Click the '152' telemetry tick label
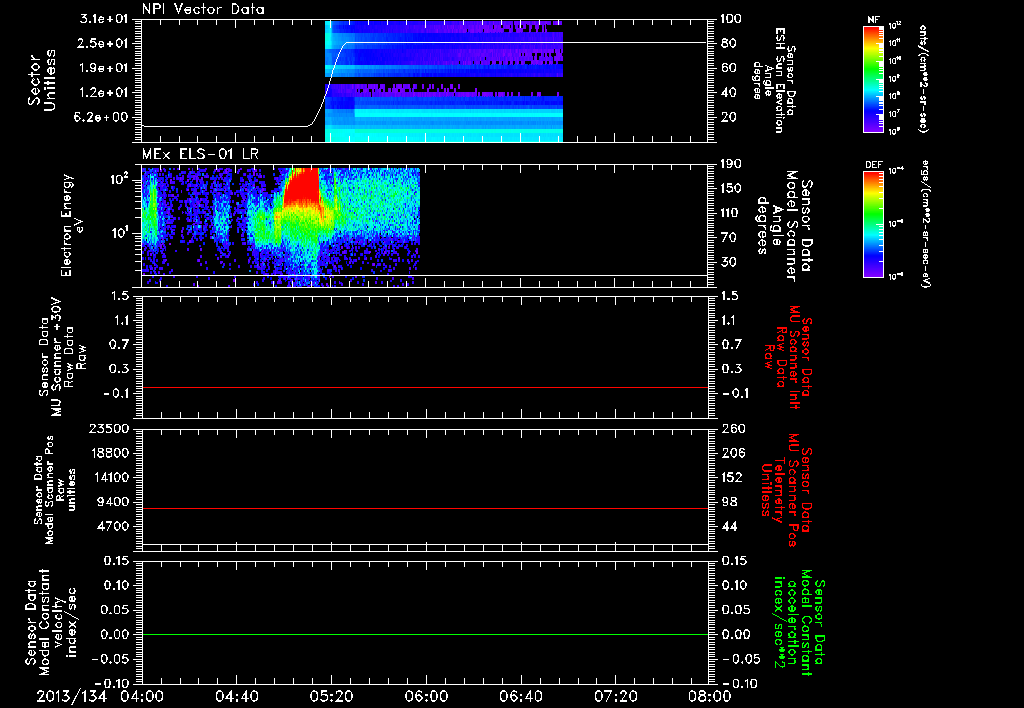1024x708 pixels. pyautogui.click(x=731, y=477)
